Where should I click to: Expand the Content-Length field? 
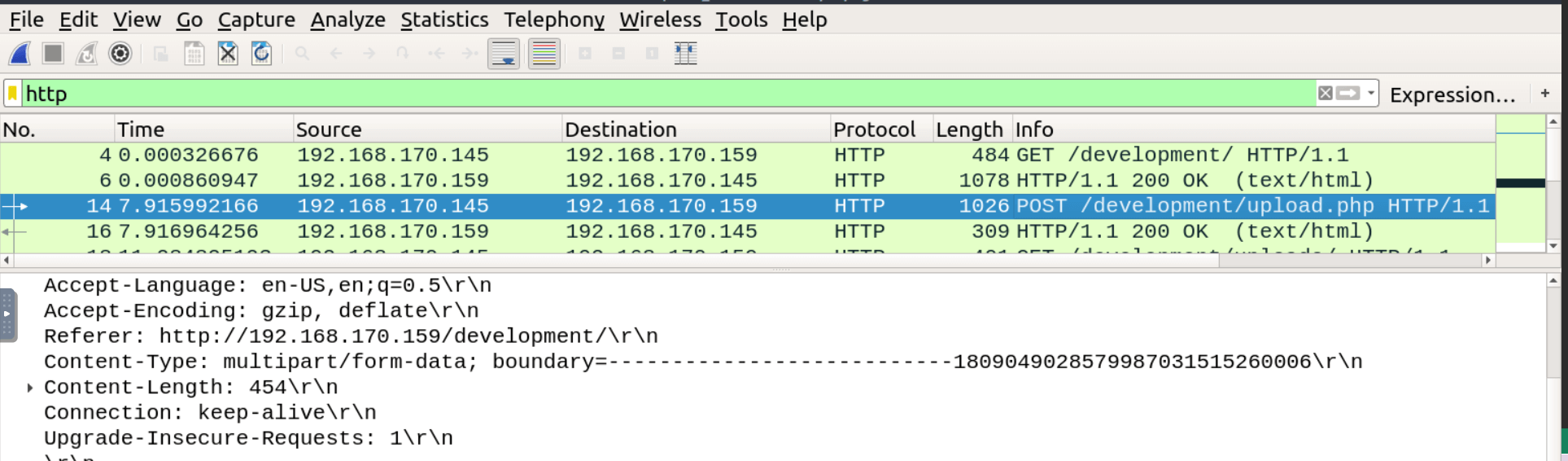point(30,388)
